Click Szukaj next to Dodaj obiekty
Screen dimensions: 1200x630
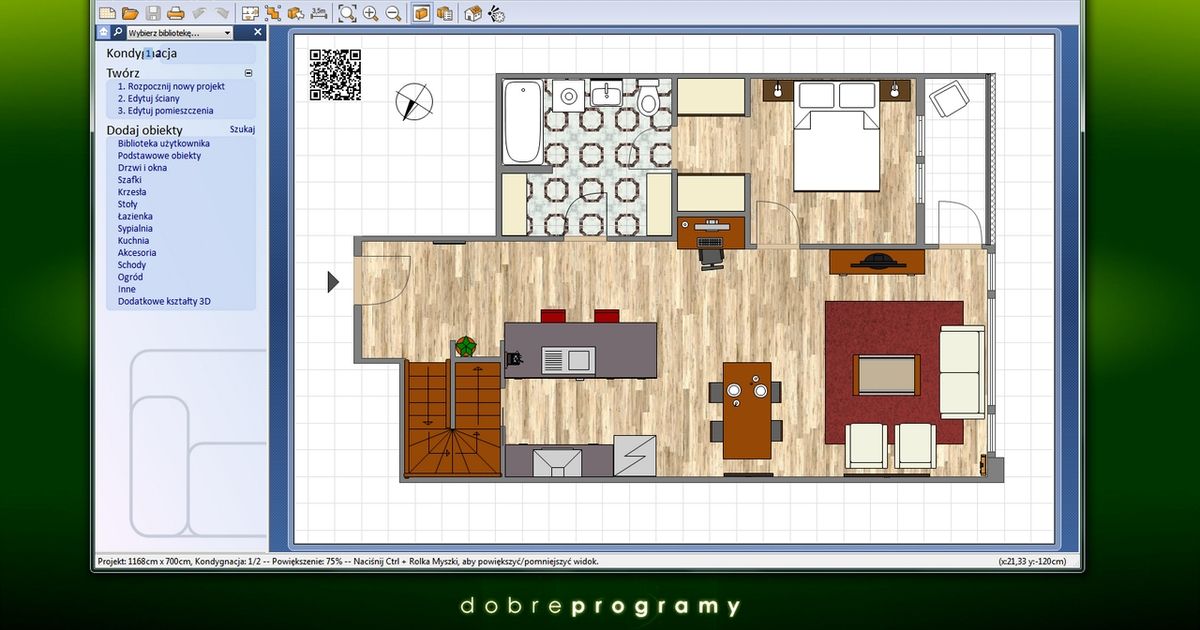coord(242,130)
